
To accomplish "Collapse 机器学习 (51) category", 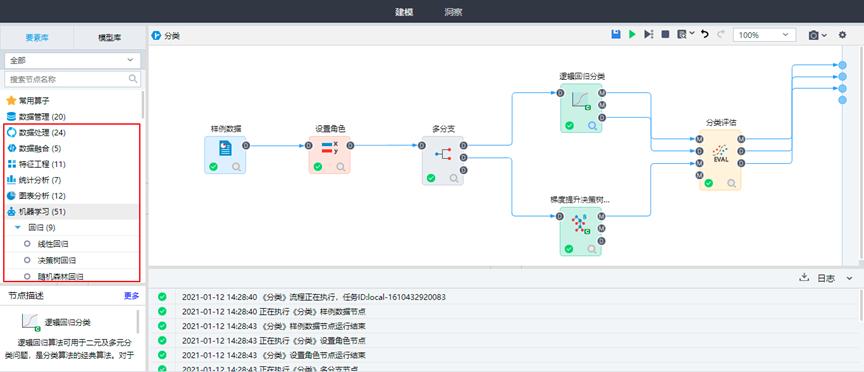I will 36,211.
